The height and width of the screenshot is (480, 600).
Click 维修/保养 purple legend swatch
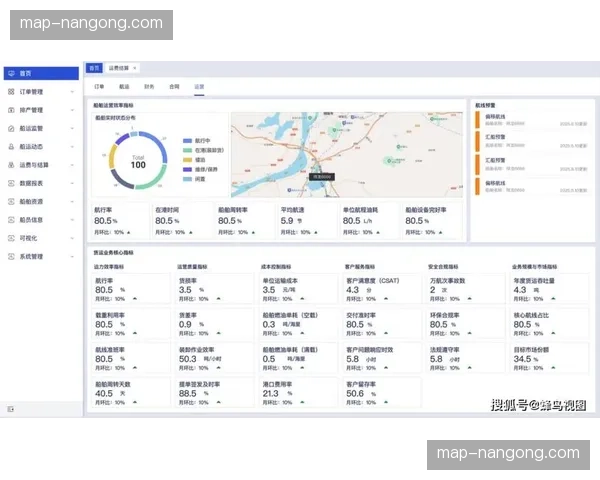[187, 169]
